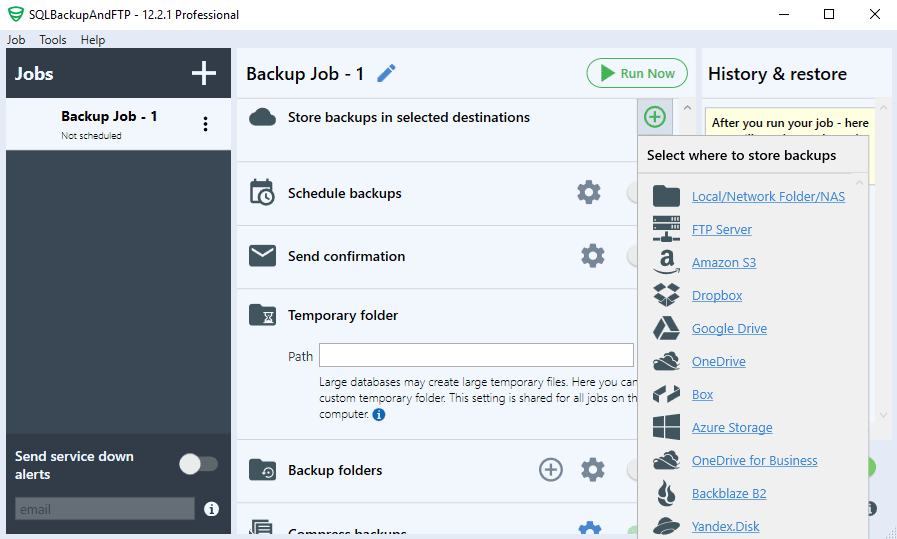Click the History & restore heading
Screen dimensions: 897x539
(x=777, y=74)
